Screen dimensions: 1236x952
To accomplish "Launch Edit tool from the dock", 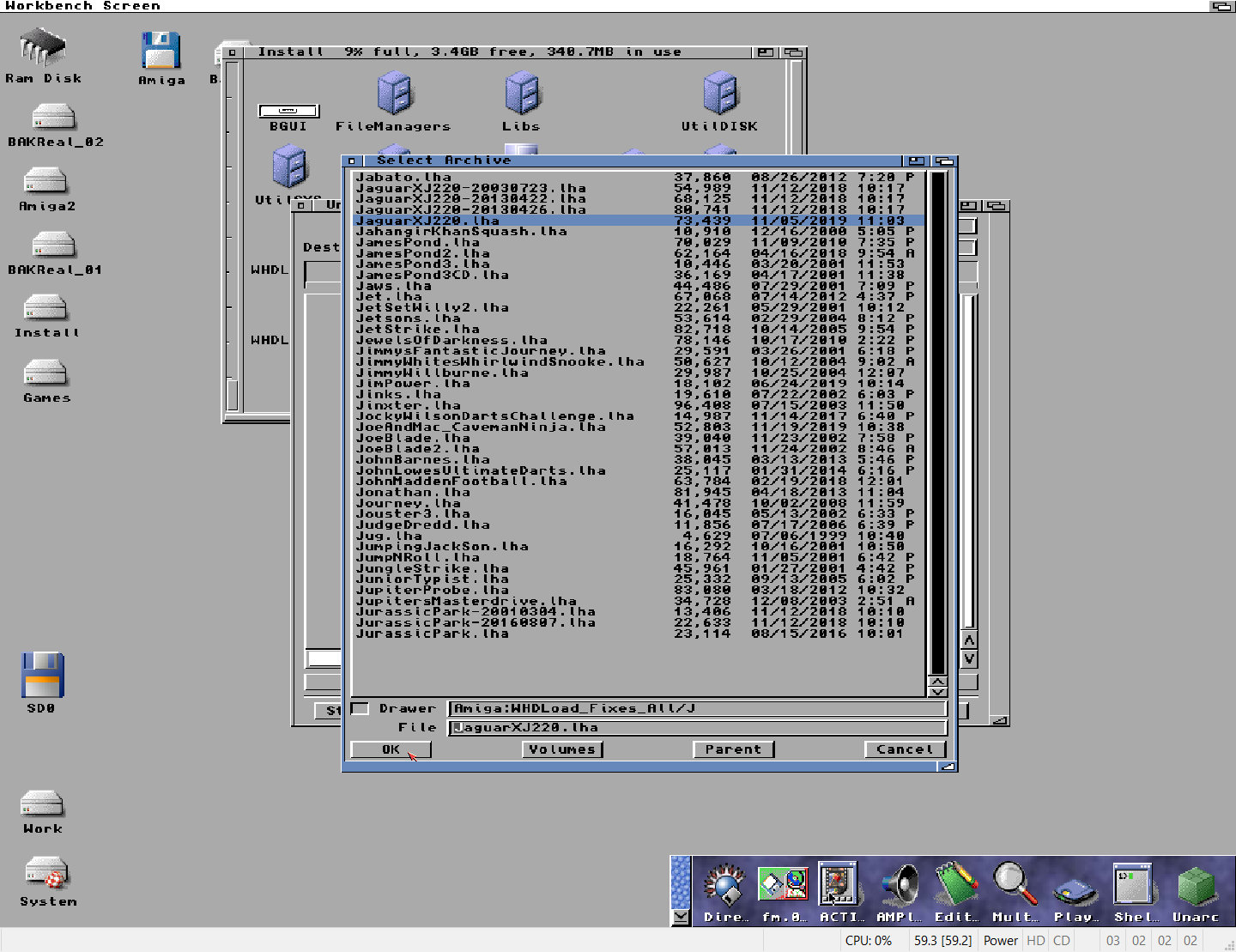I will 956,884.
